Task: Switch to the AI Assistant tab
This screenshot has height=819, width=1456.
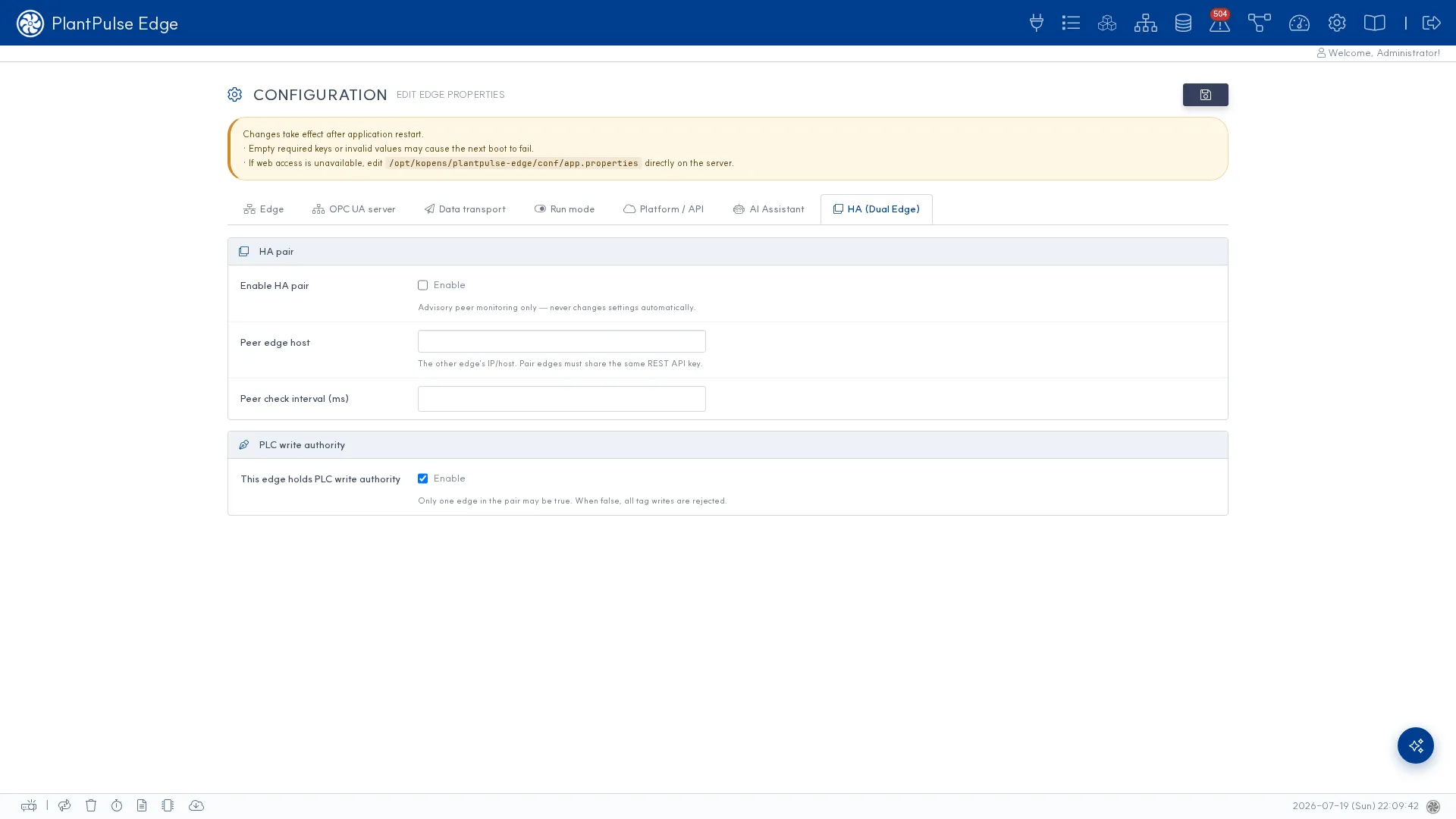Action: 769,209
